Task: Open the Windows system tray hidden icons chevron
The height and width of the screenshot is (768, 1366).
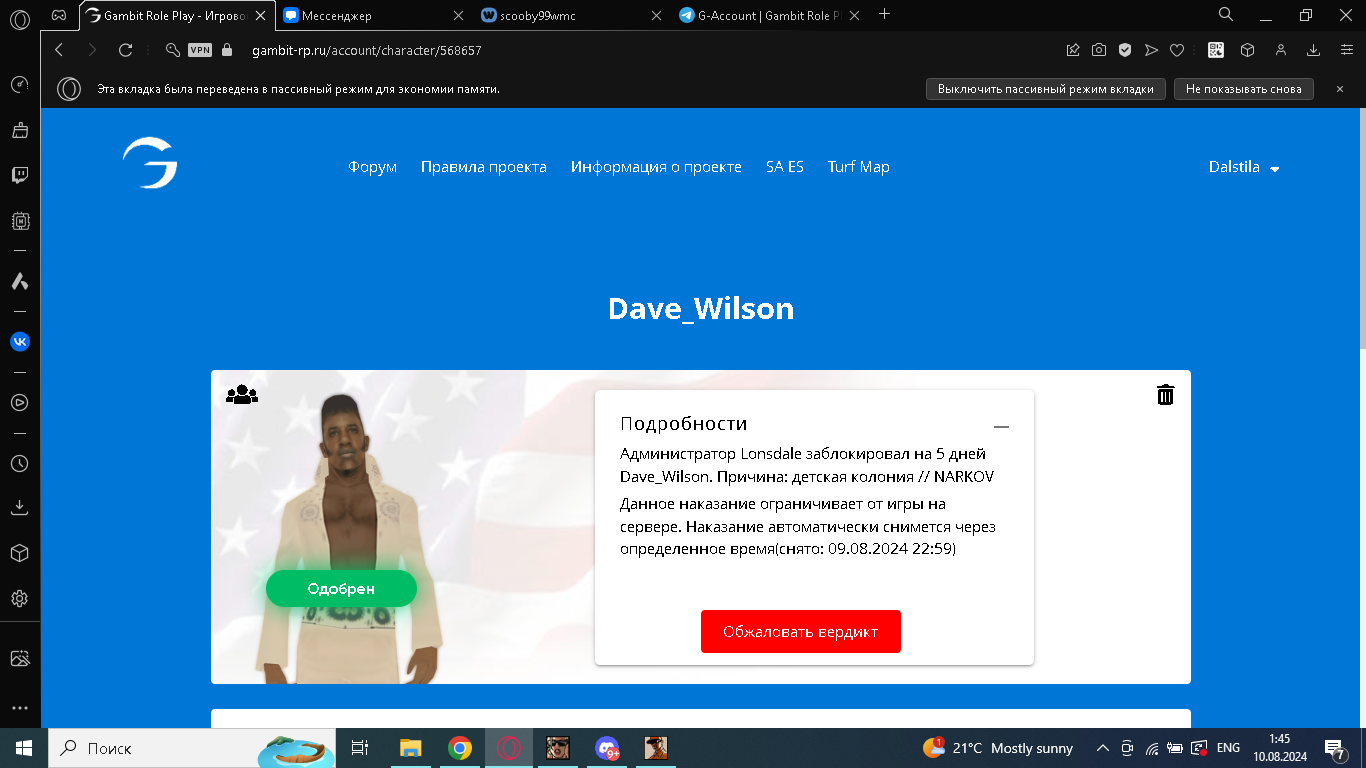Action: 1103,748
